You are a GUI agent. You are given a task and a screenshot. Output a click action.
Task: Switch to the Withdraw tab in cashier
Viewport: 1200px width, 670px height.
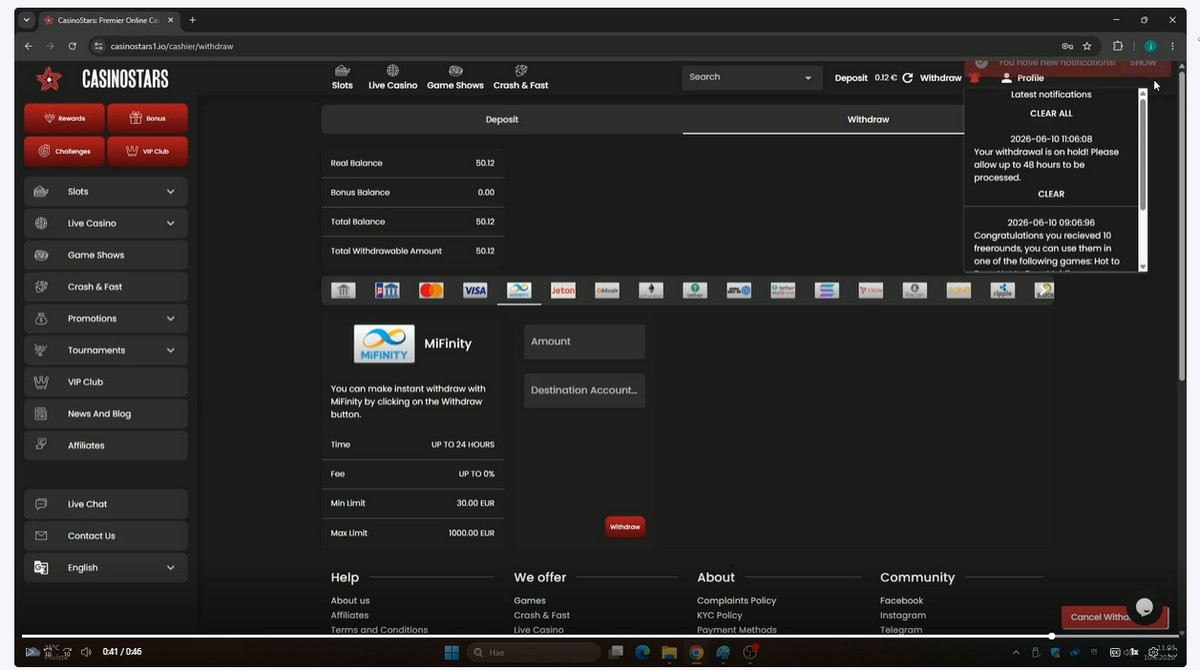click(868, 119)
